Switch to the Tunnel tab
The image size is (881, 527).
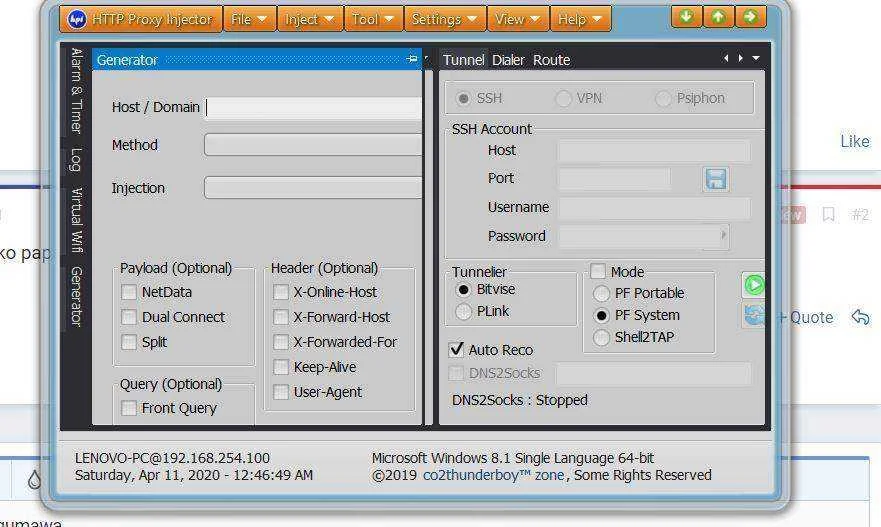(464, 60)
